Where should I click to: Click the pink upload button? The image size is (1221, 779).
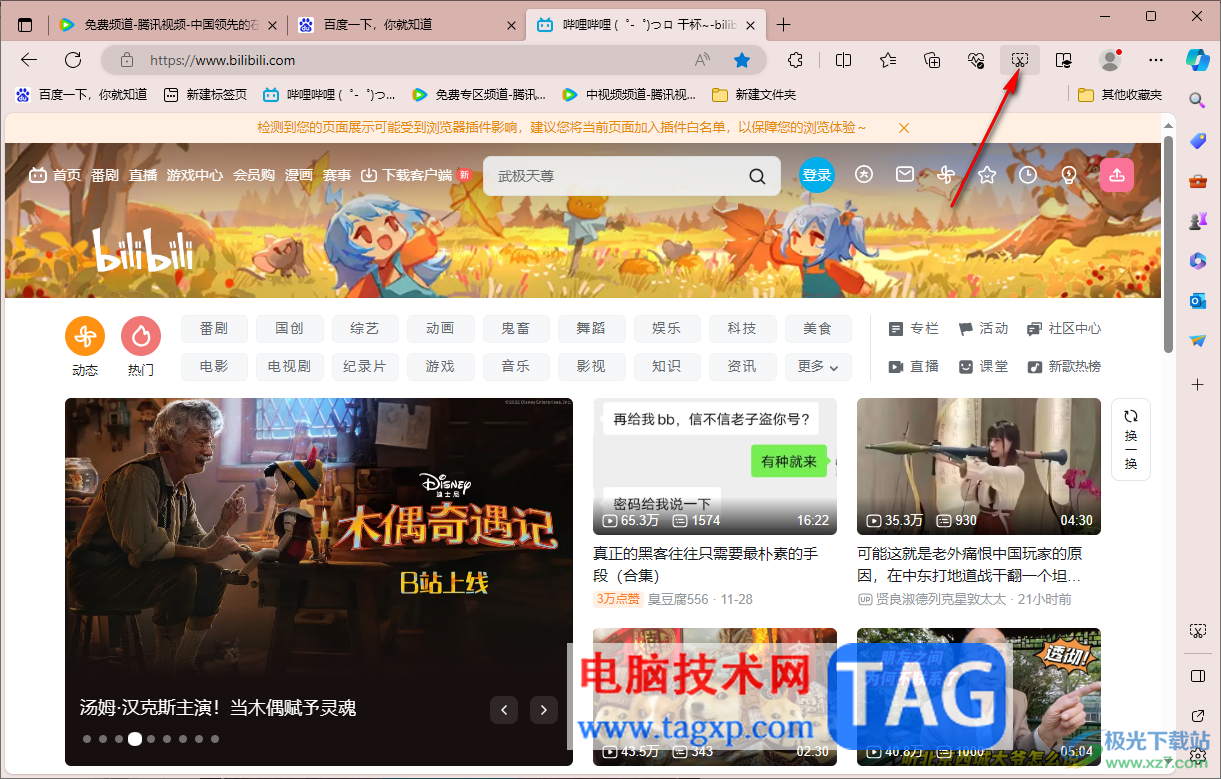(x=1117, y=175)
